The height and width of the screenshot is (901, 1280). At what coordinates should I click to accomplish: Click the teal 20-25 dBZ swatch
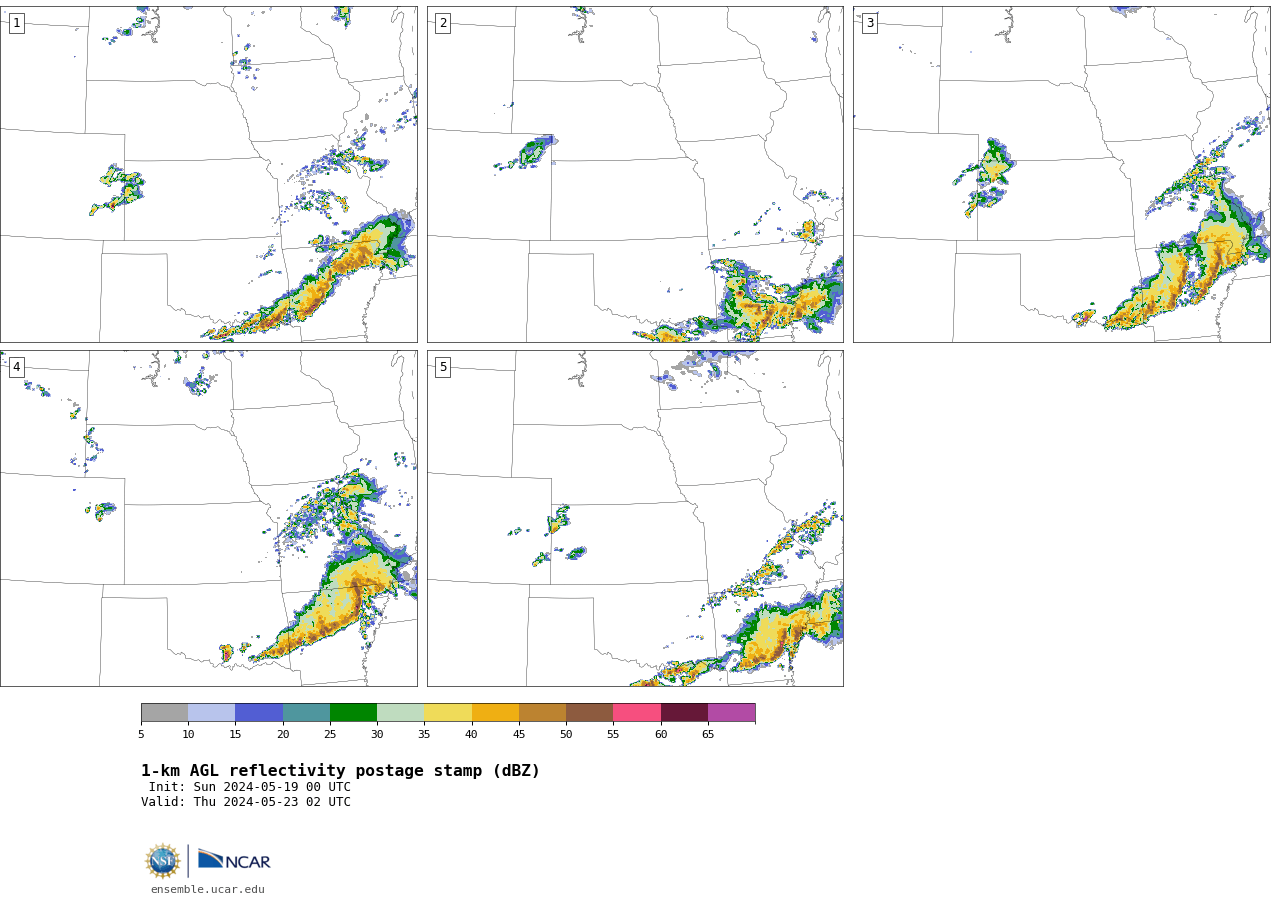(306, 713)
